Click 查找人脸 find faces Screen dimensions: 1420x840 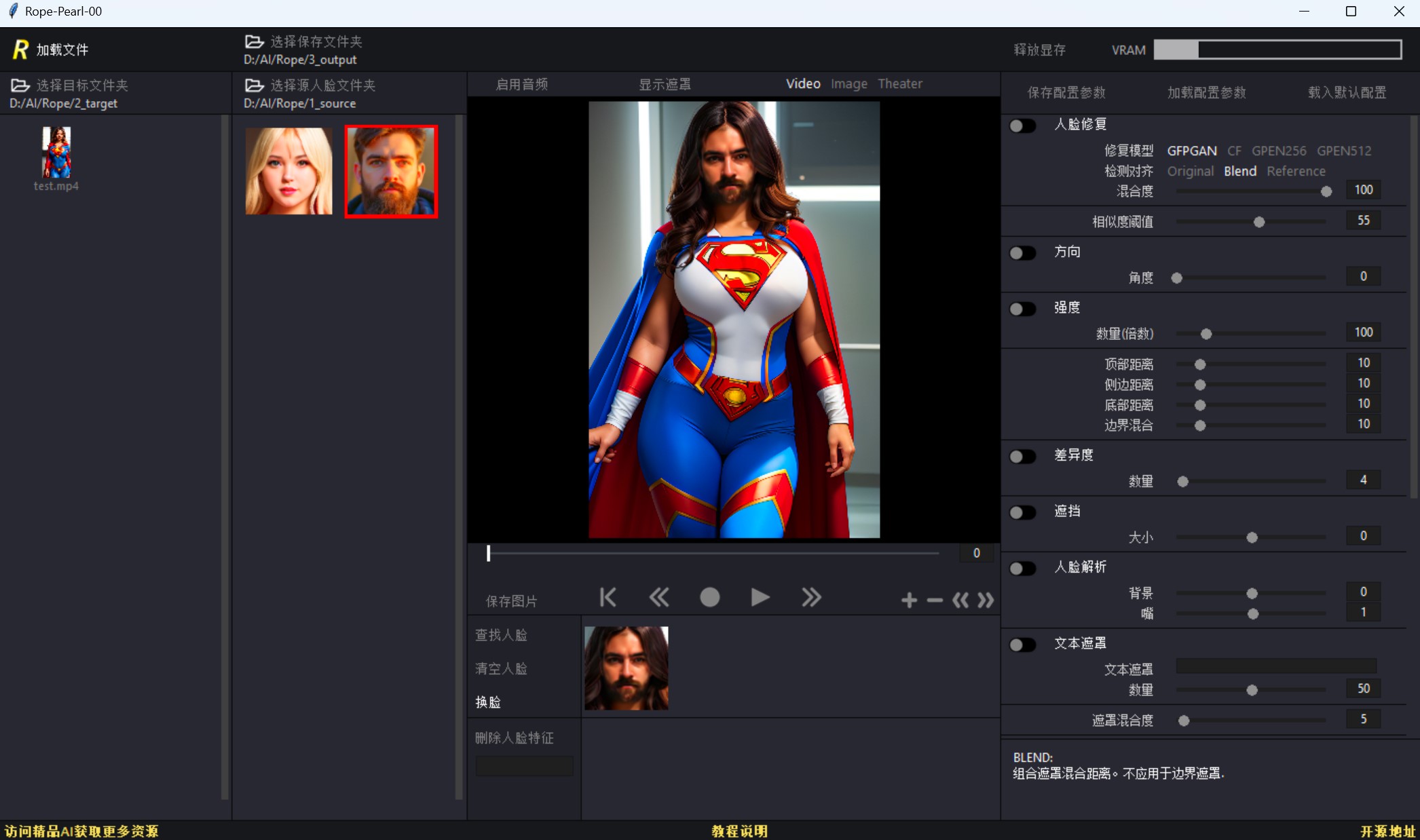pyautogui.click(x=501, y=635)
